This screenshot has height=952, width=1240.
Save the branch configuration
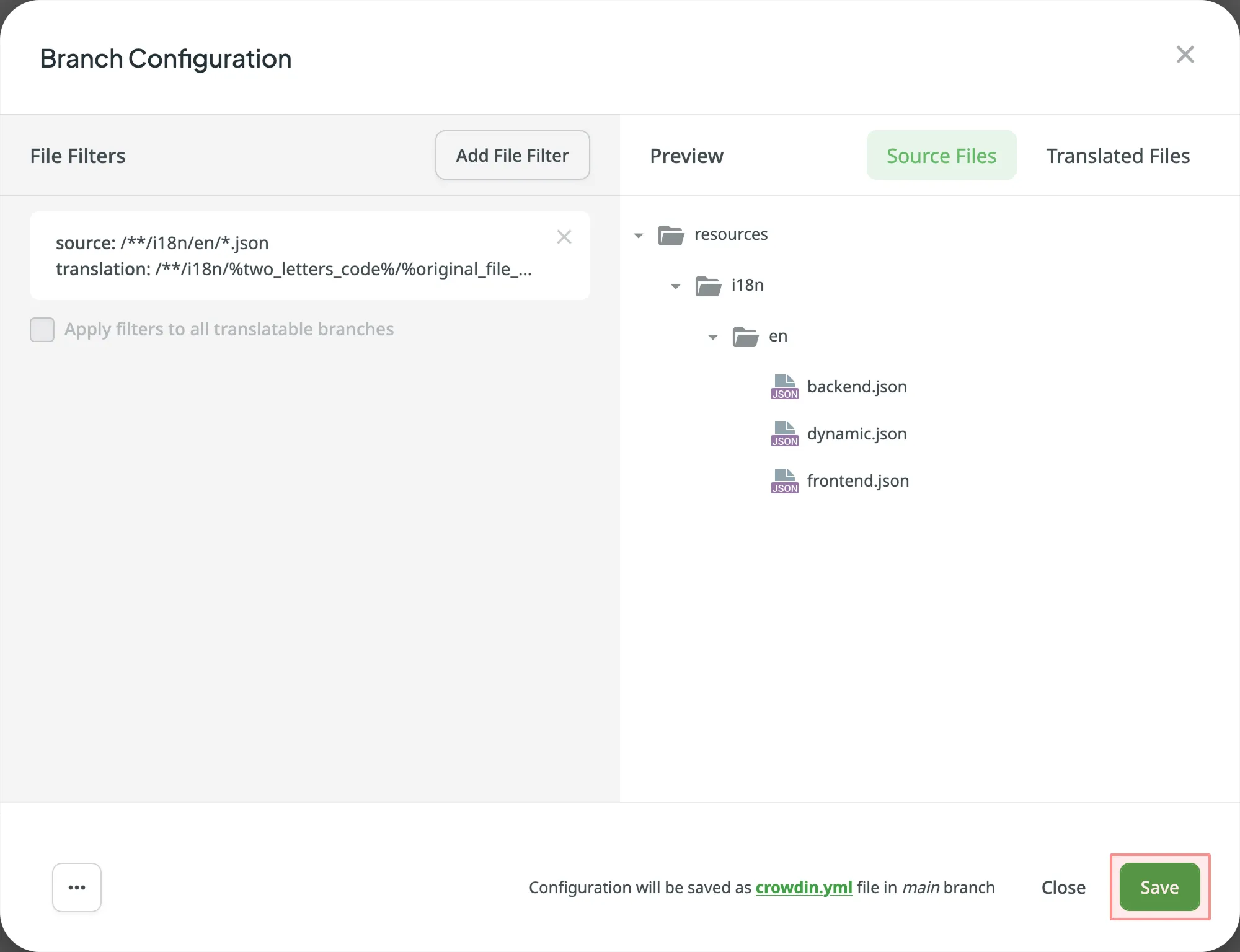(1159, 887)
